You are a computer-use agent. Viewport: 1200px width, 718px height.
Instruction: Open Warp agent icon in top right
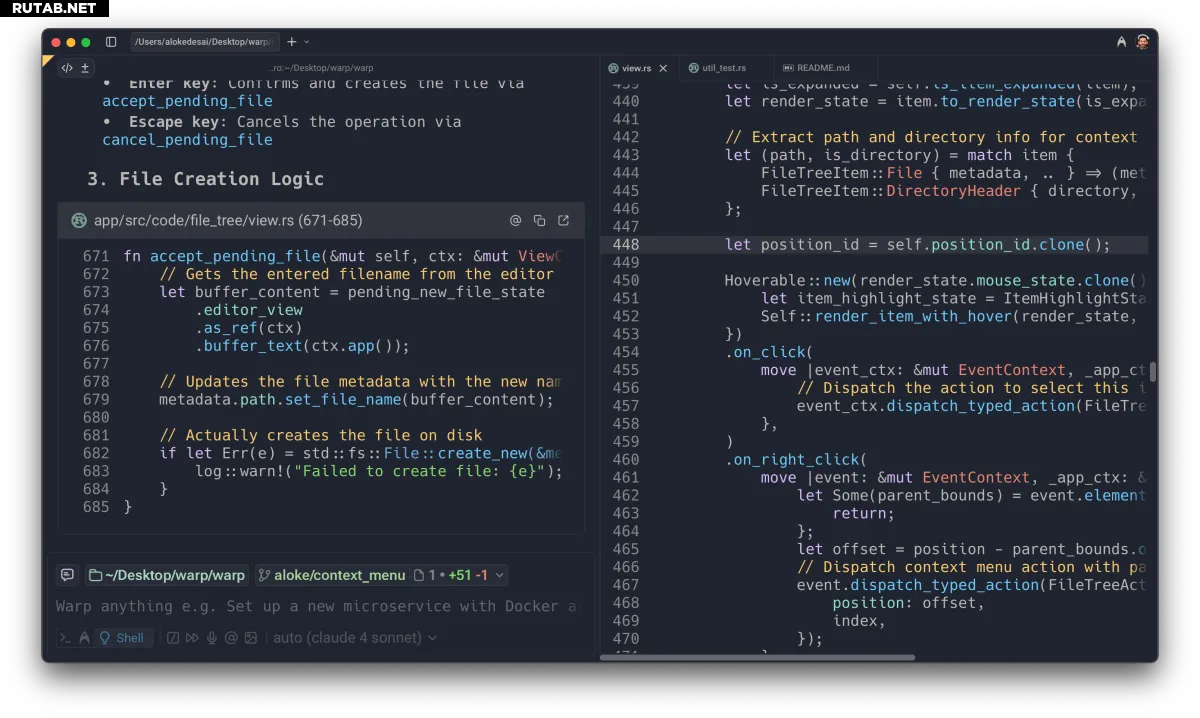pos(1121,42)
